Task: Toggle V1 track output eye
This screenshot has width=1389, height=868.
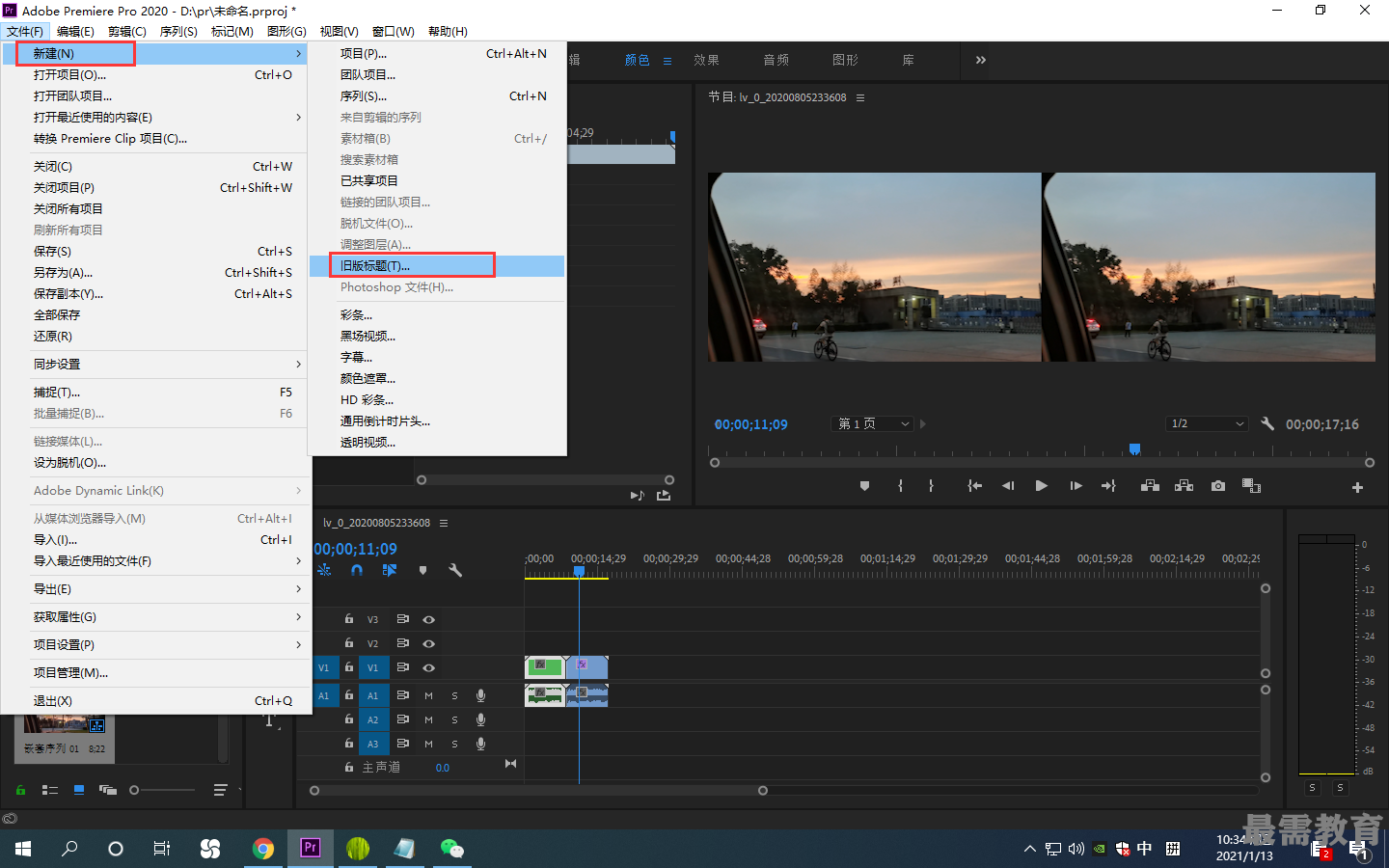Action: (428, 667)
